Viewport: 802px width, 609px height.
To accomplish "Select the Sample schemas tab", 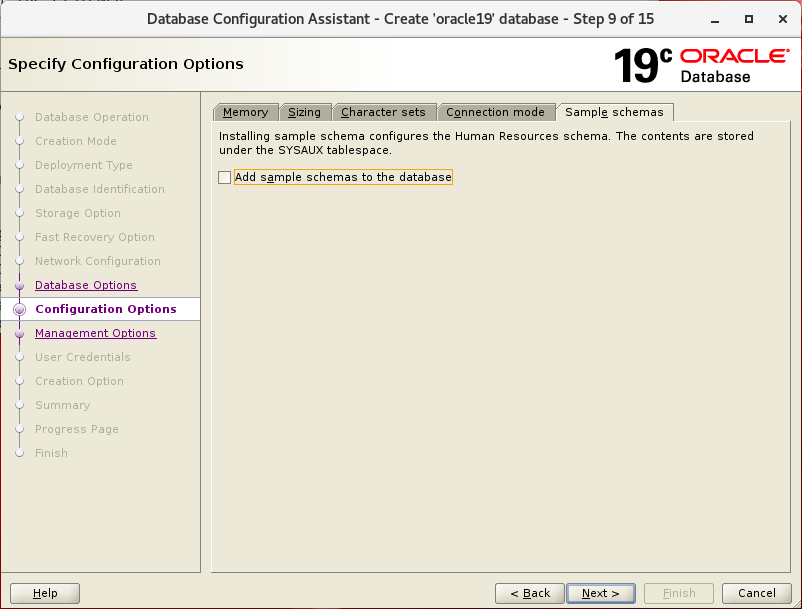I will (614, 112).
